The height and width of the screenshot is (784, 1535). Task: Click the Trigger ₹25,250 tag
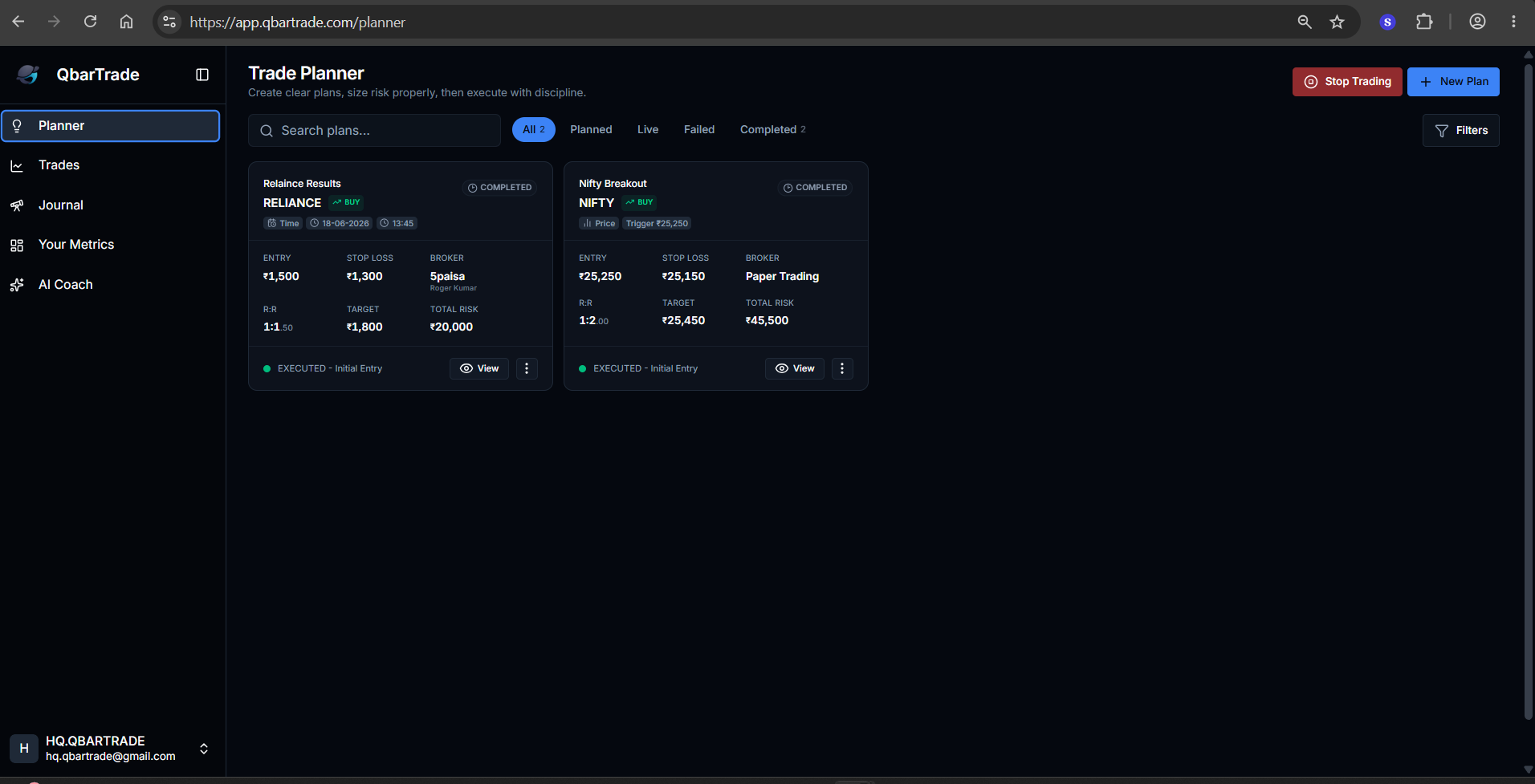657,223
